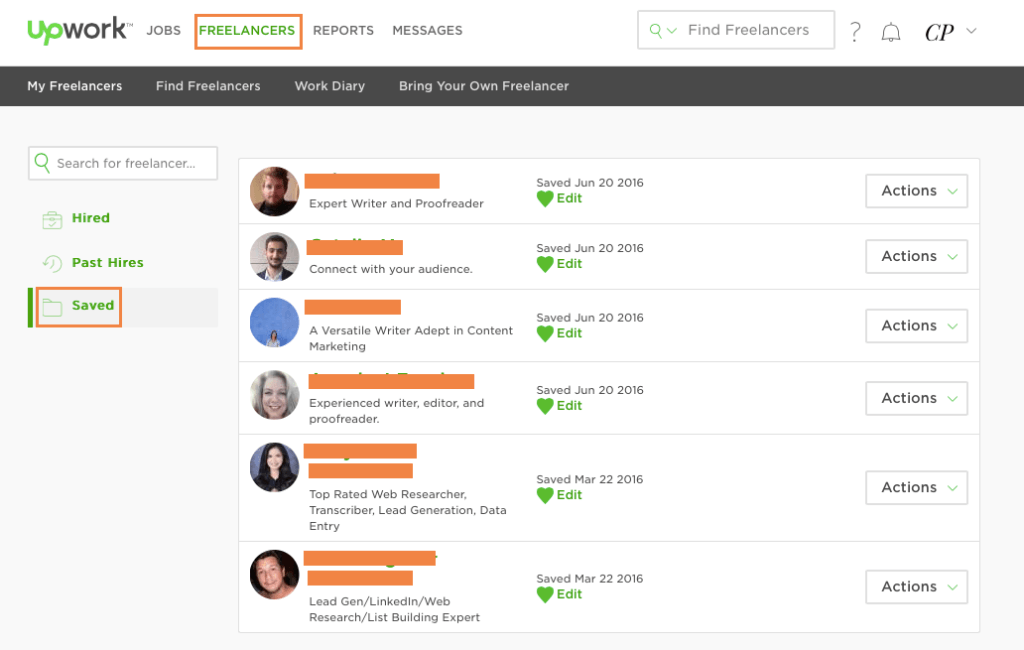The image size is (1024, 650).
Task: Open search type dropdown in top search bar
Action: [663, 30]
